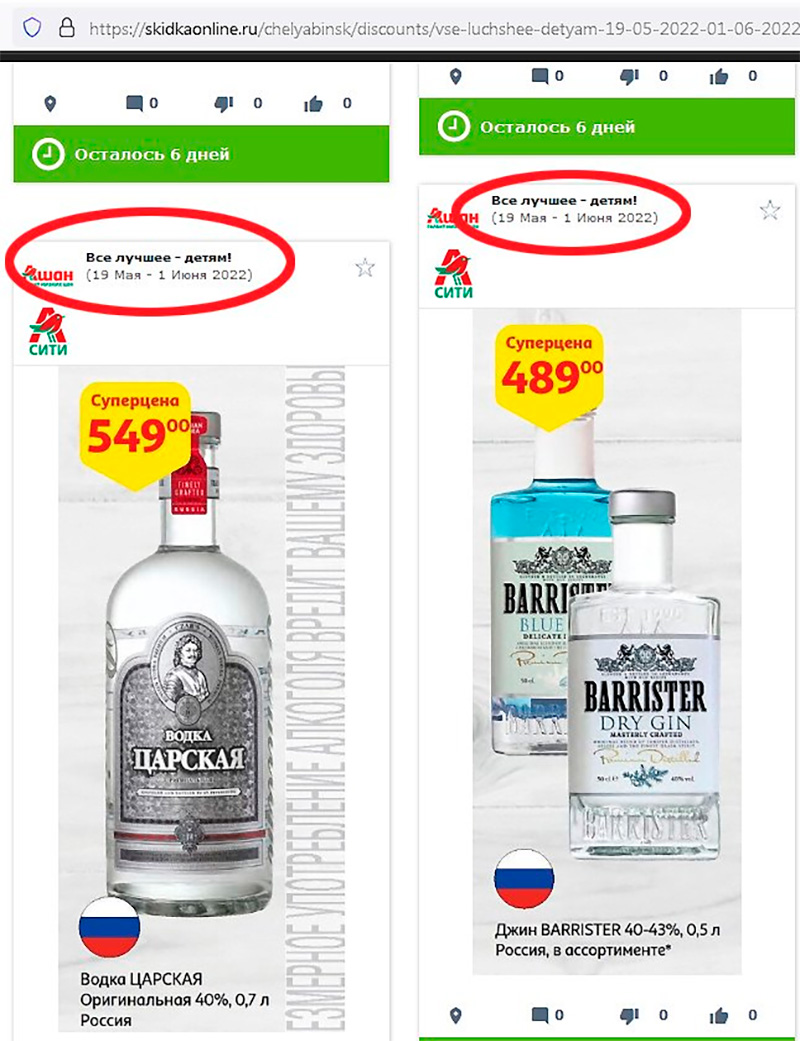Click the shield tracking protection icon
The height and width of the screenshot is (1041, 800).
pyautogui.click(x=32, y=27)
